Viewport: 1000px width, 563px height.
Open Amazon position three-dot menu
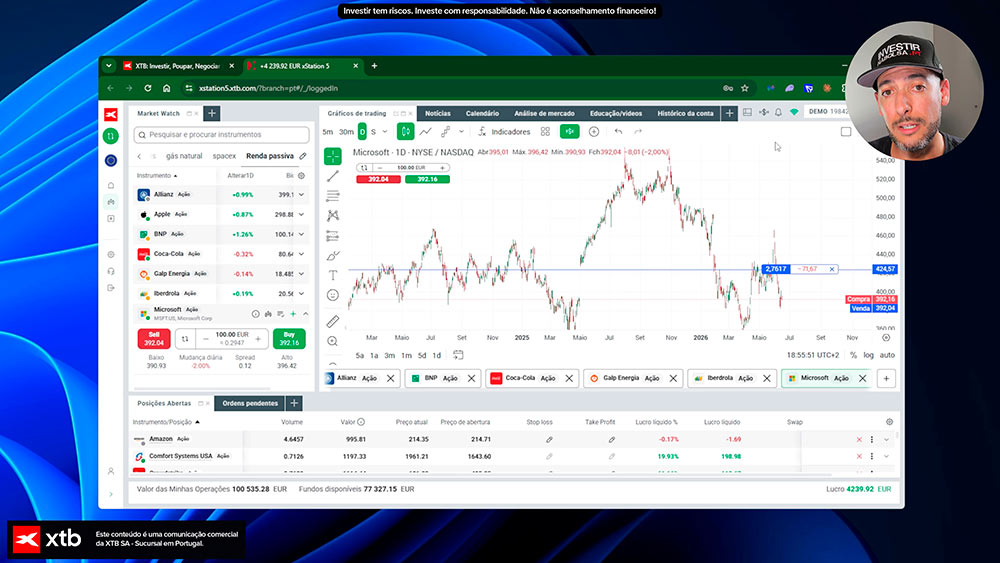[872, 439]
